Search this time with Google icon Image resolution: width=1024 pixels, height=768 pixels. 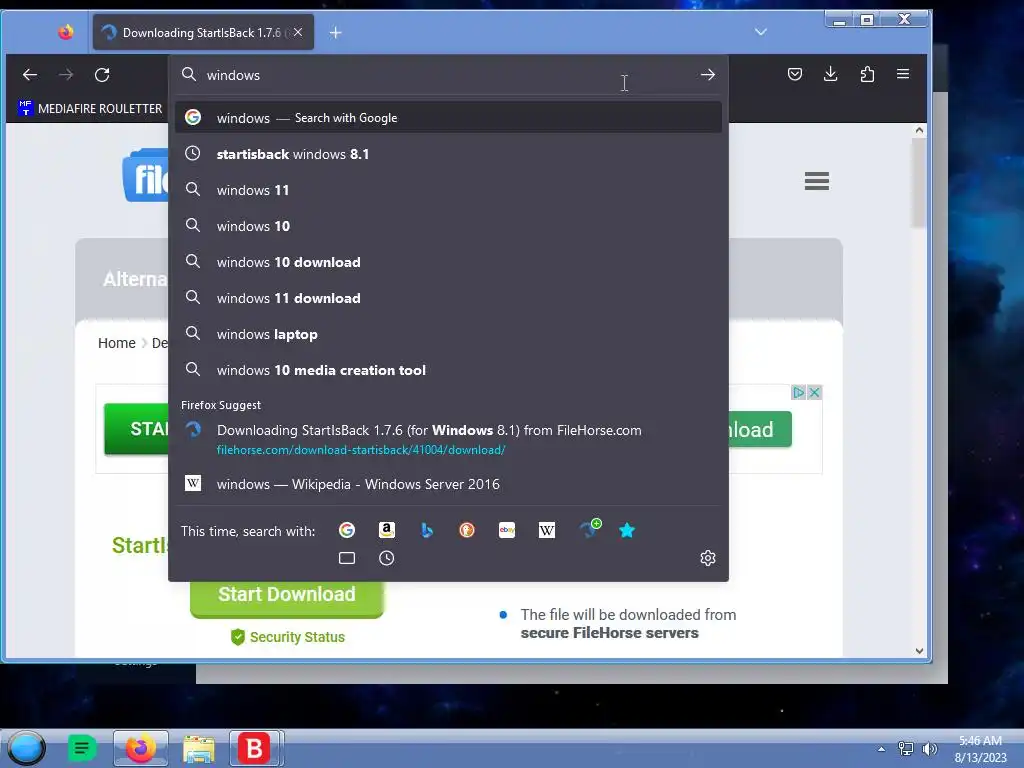coord(347,530)
